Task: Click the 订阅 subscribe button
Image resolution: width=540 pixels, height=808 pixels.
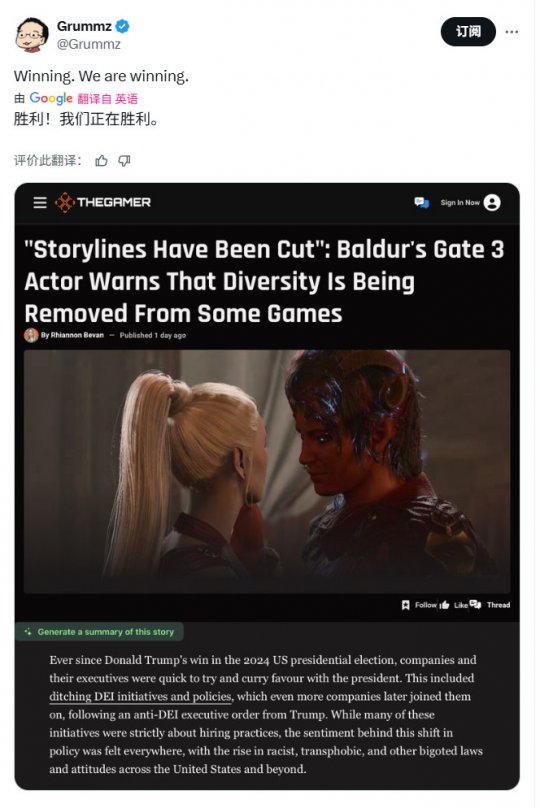Action: point(468,32)
